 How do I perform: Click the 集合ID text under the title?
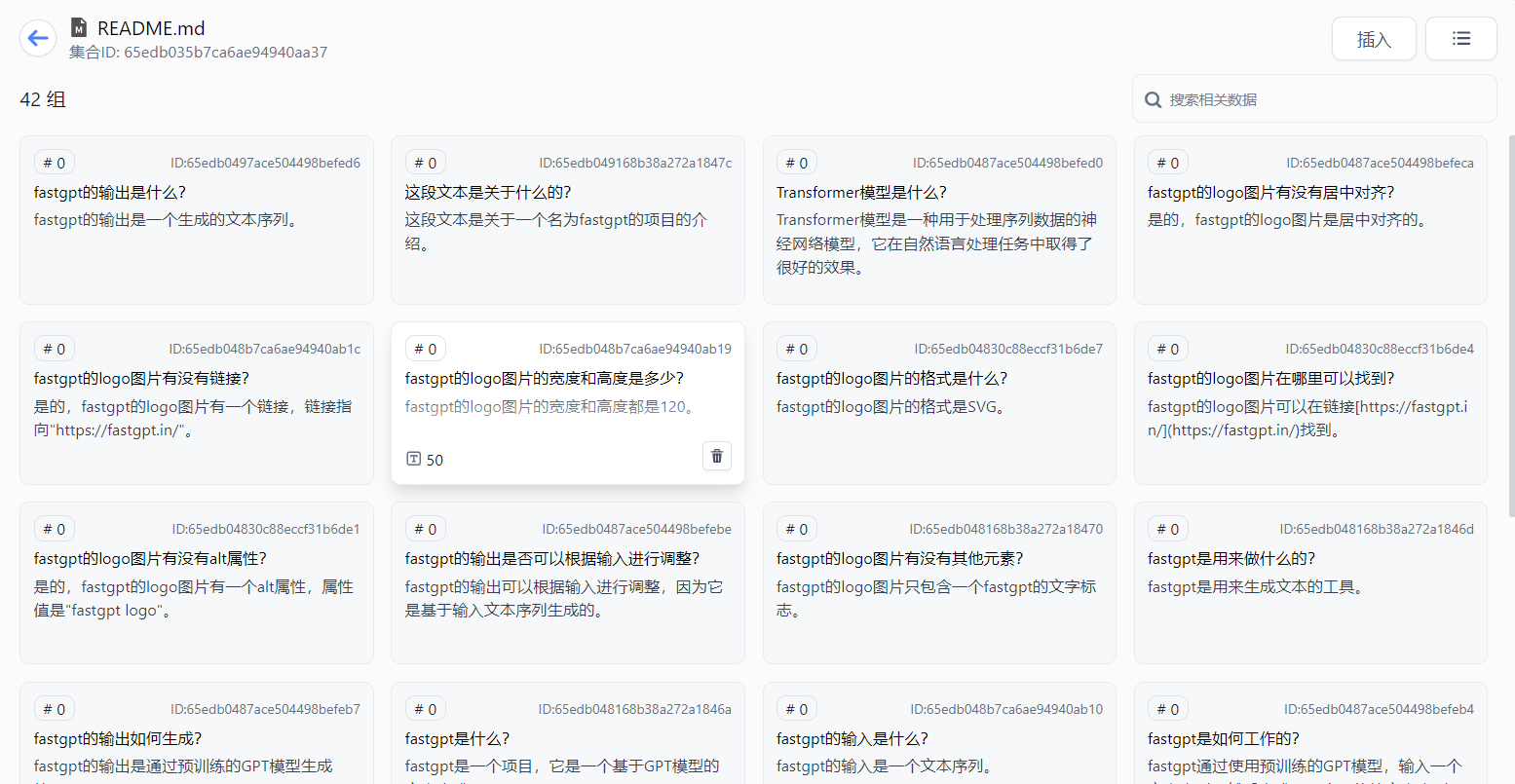[x=198, y=53]
